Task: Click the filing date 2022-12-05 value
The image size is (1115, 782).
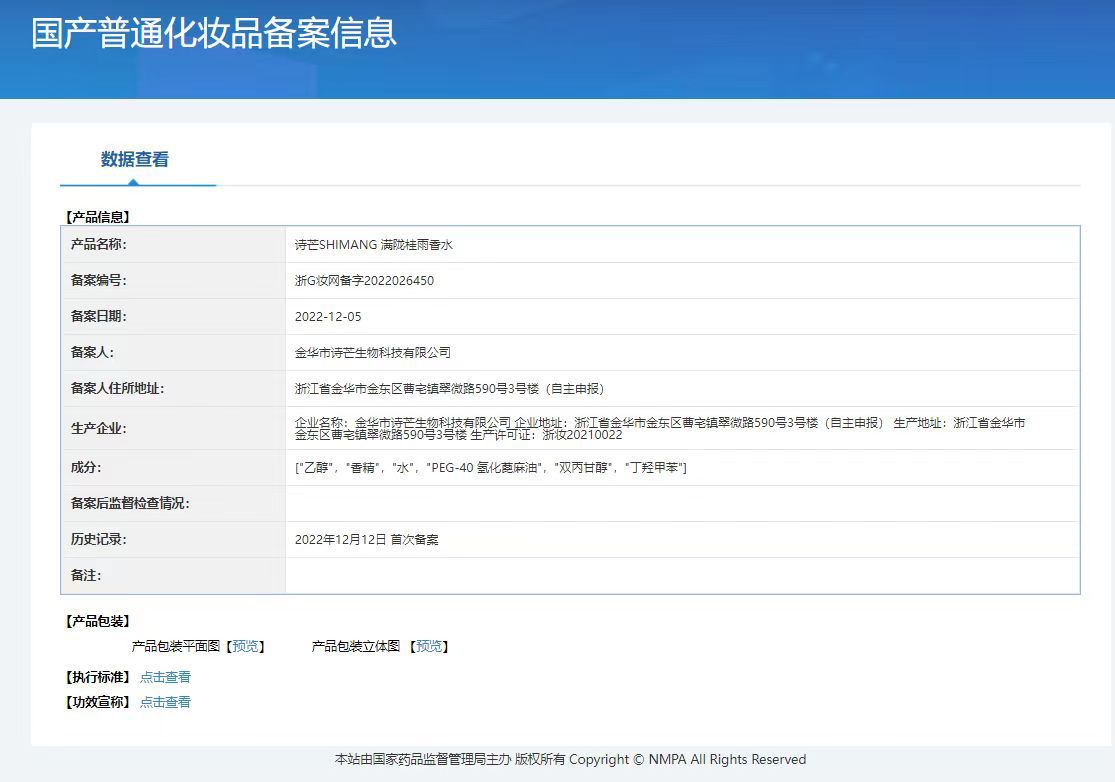Action: (328, 317)
